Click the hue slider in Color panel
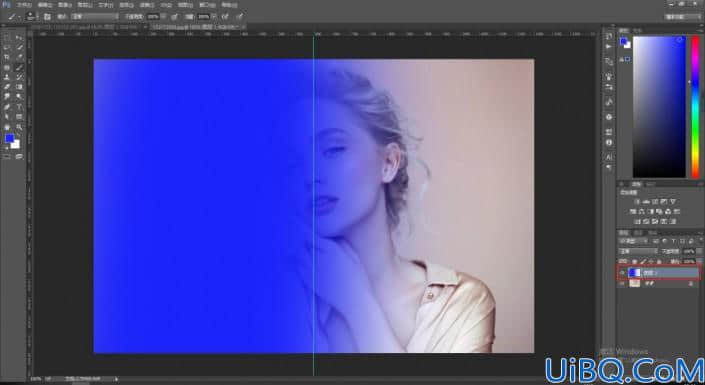This screenshot has width=705, height=385. [x=696, y=107]
